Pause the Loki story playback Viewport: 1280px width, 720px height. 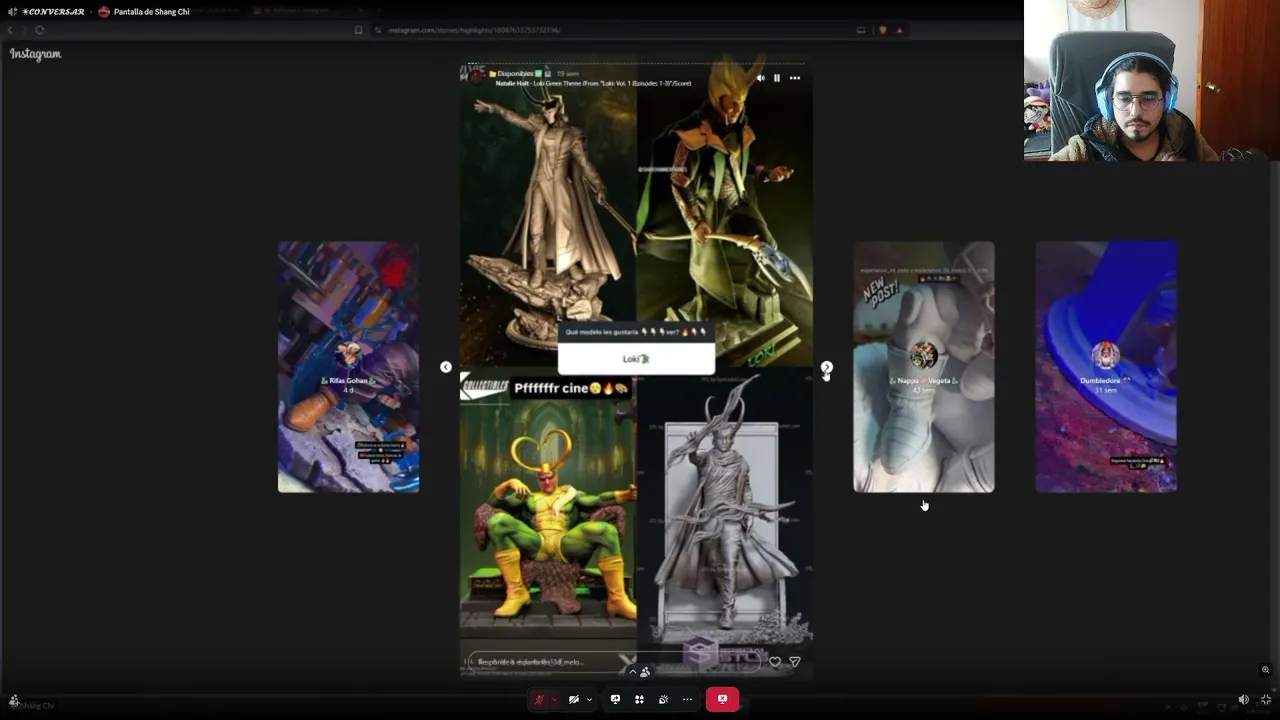click(776, 78)
